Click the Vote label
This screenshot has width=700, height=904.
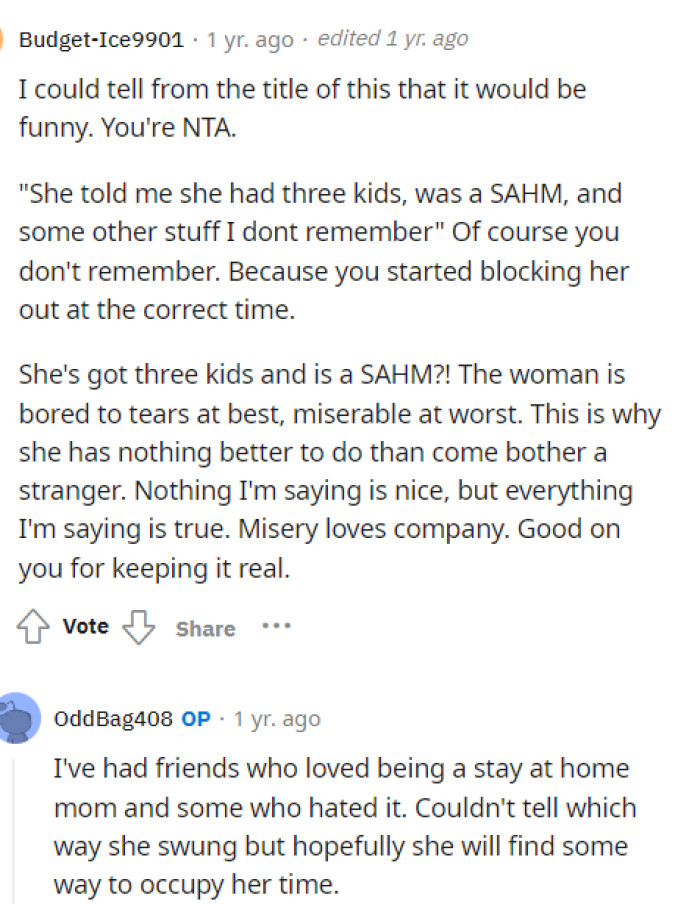(x=85, y=627)
